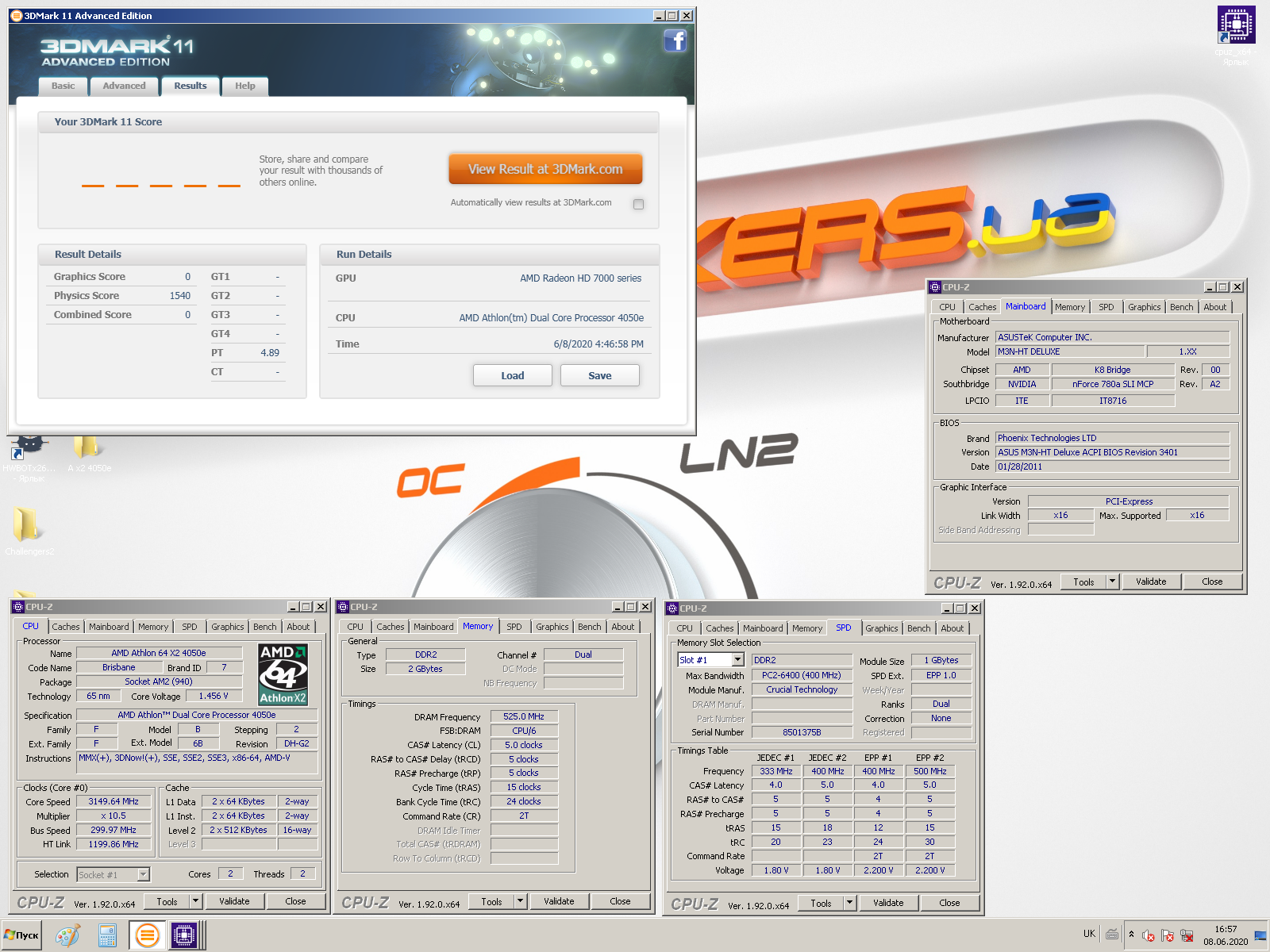Open Bench tab in CPU-Z Memory window
Image resolution: width=1270 pixels, height=952 pixels.
[x=589, y=627]
